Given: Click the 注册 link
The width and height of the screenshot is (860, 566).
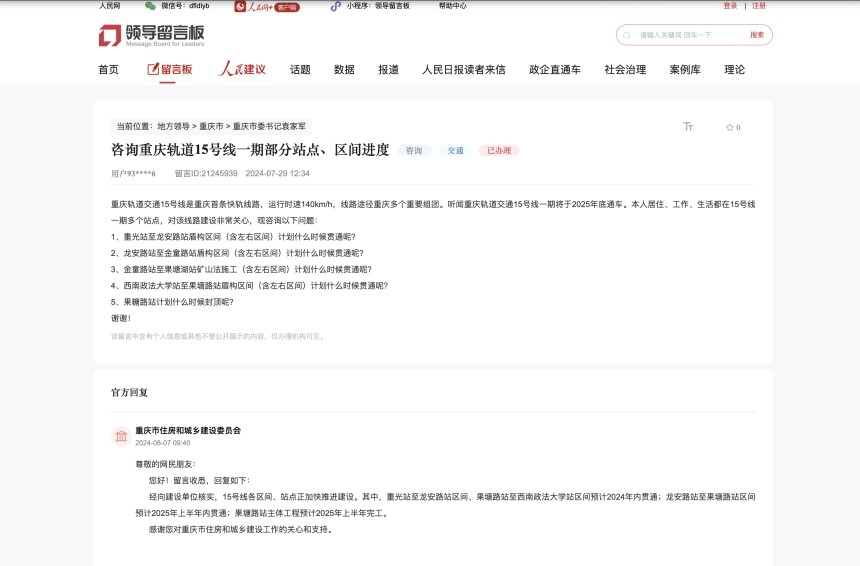Looking at the screenshot, I should (759, 6).
